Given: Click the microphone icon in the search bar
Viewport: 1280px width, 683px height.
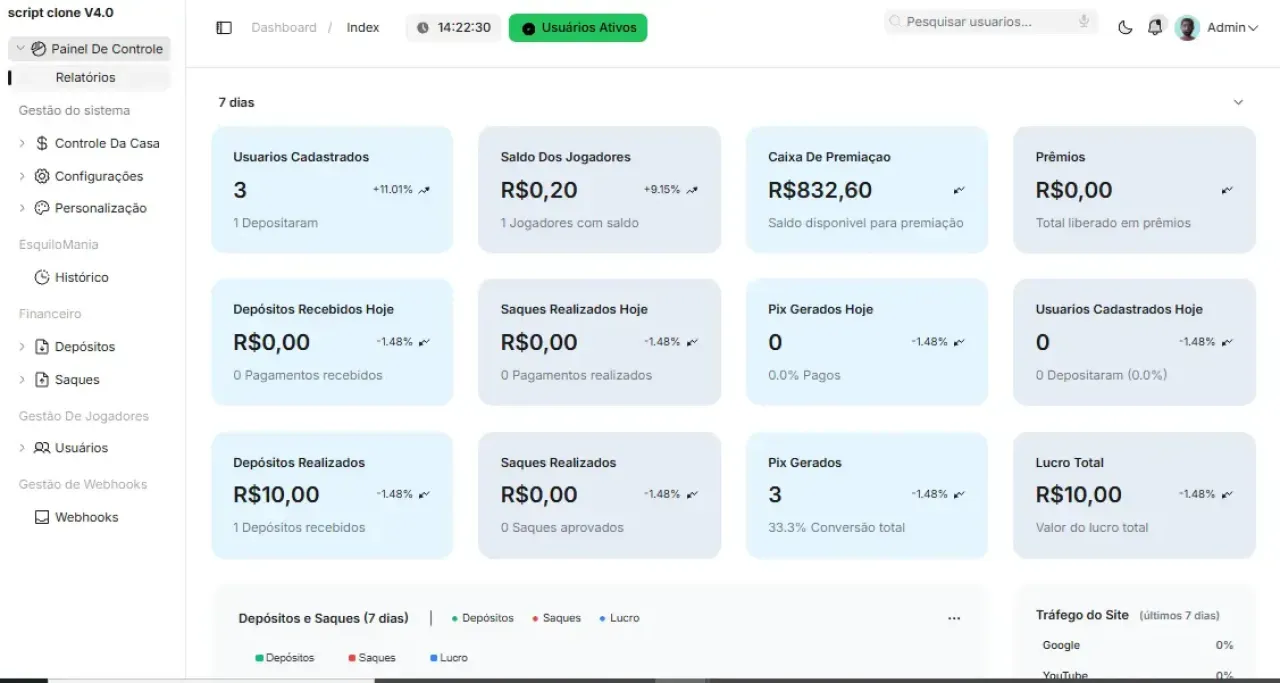Looking at the screenshot, I should click(1083, 20).
